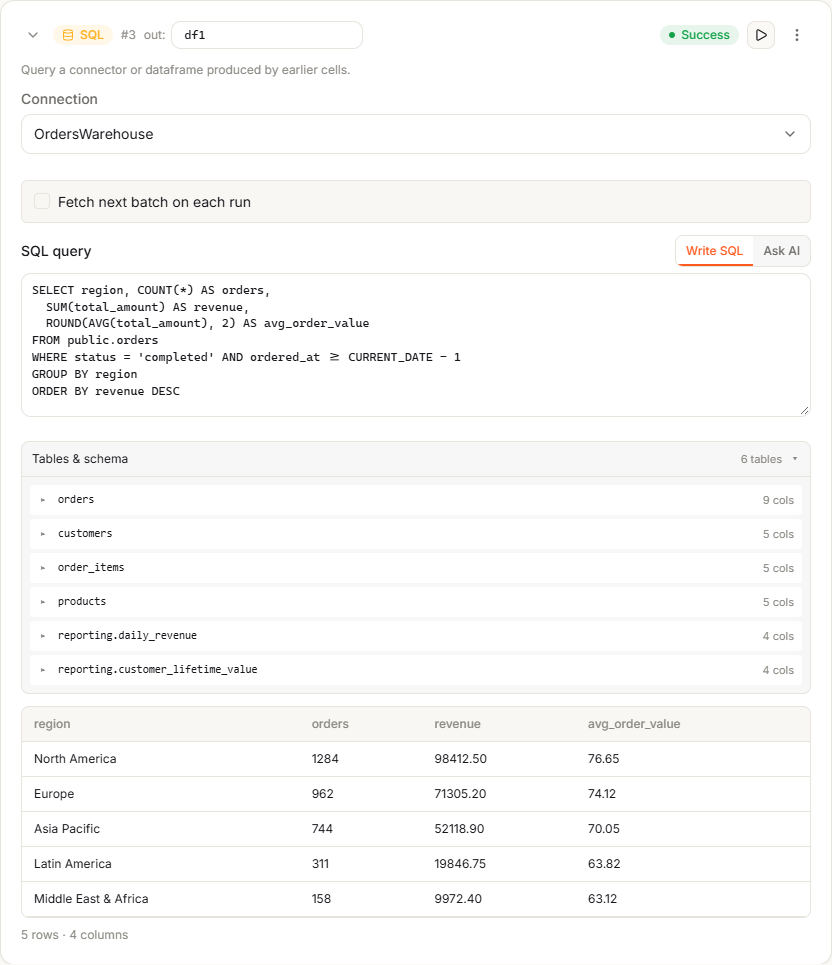The image size is (832, 965).
Task: Click the 71305.20 revenue value
Action: point(460,794)
